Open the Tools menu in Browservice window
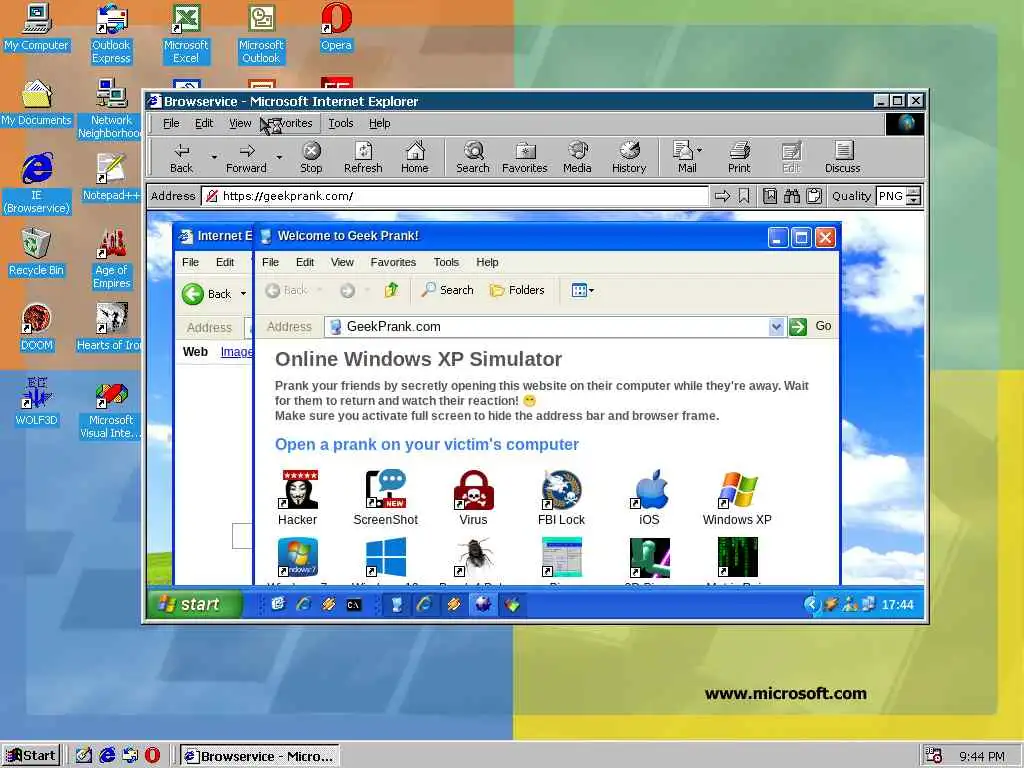The width and height of the screenshot is (1024, 768). [x=341, y=123]
